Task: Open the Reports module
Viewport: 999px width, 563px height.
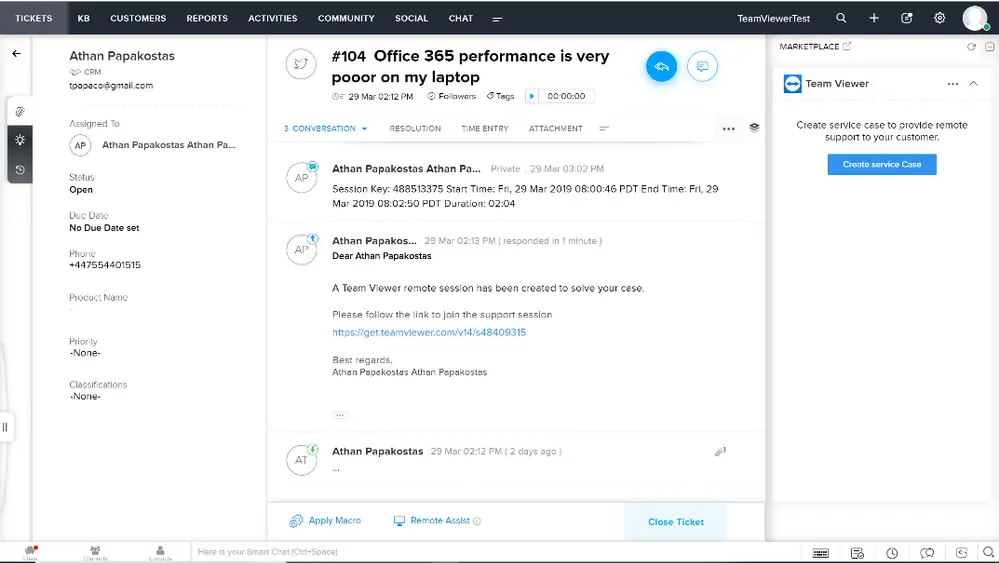Action: coord(207,18)
